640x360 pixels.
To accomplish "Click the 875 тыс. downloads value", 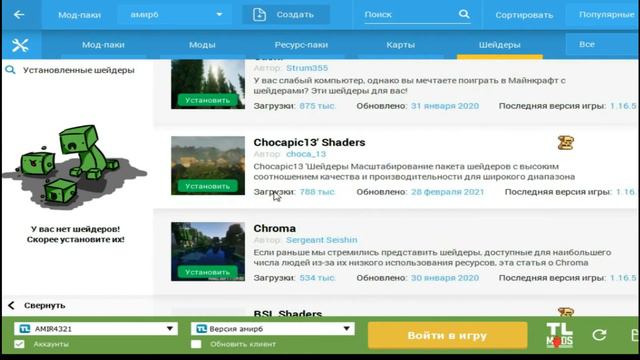I will [x=318, y=106].
